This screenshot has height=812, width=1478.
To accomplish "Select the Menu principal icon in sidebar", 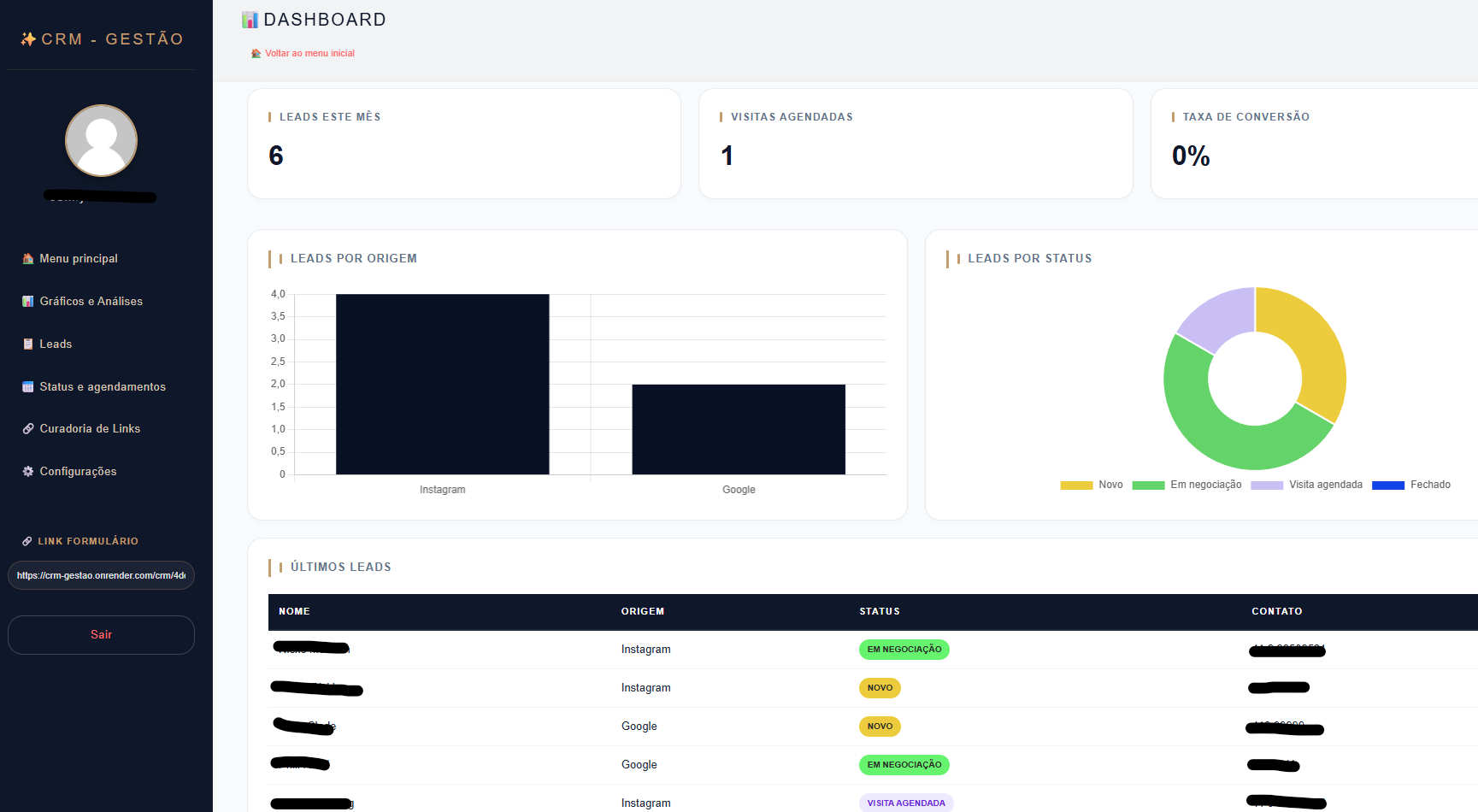I will (27, 258).
